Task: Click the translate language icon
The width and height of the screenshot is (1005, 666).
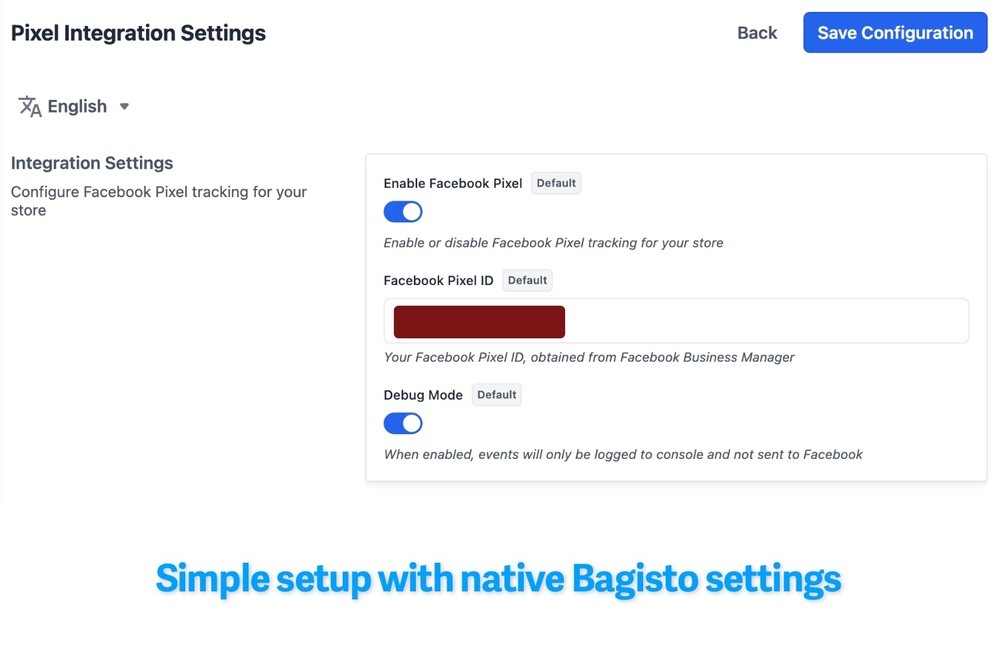Action: [30, 107]
